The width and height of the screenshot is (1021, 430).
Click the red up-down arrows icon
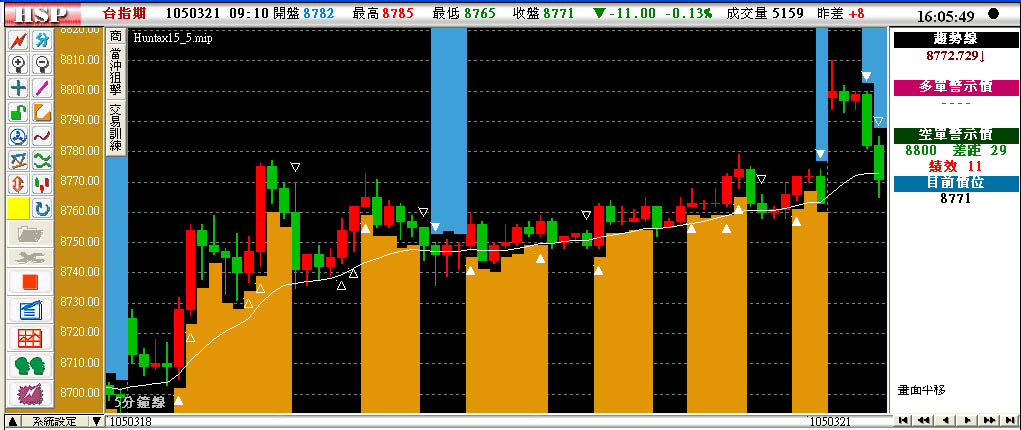tap(19, 185)
